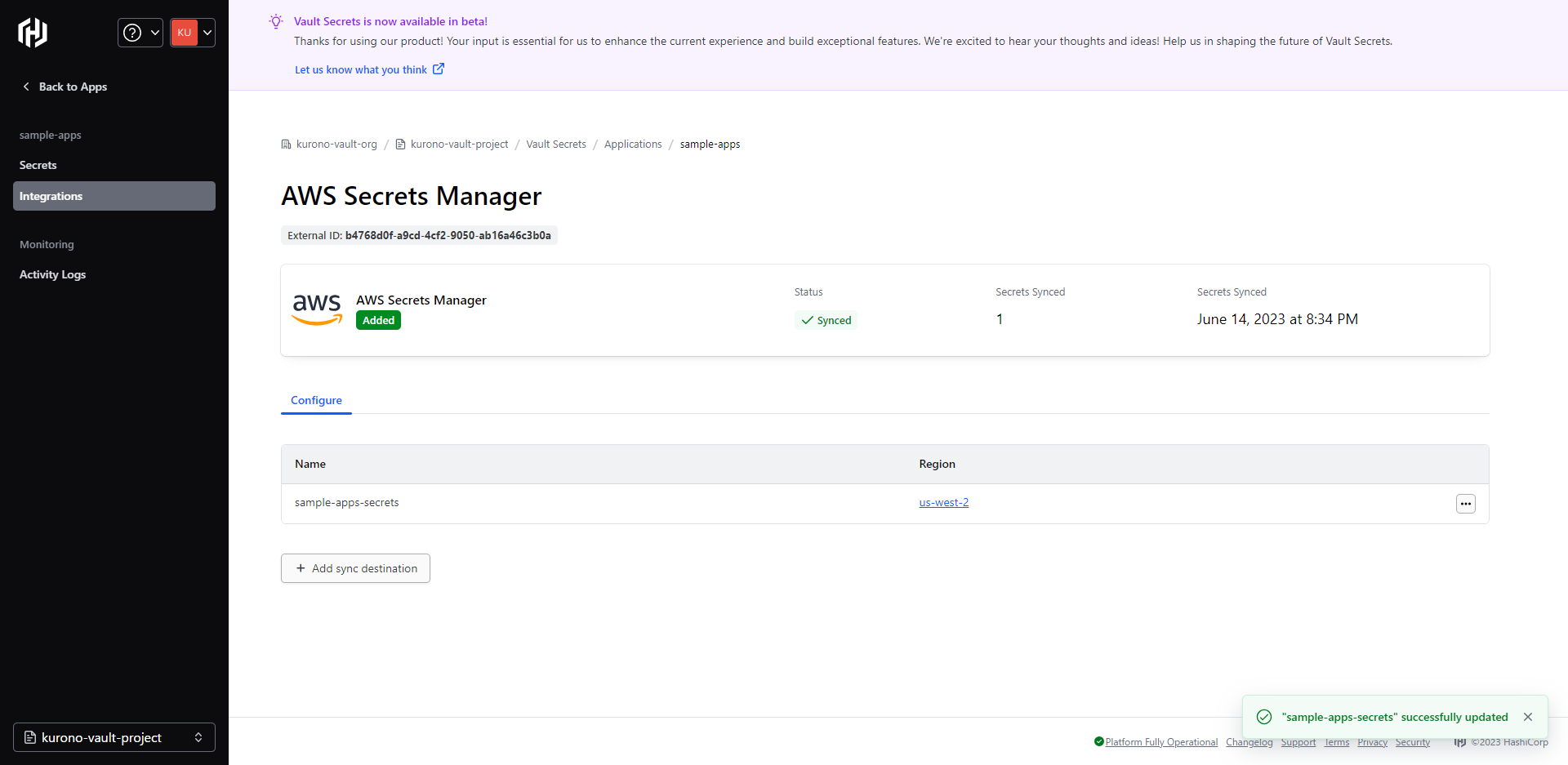Click the green success check icon in toast
Image resolution: width=1568 pixels, height=765 pixels.
[1264, 717]
